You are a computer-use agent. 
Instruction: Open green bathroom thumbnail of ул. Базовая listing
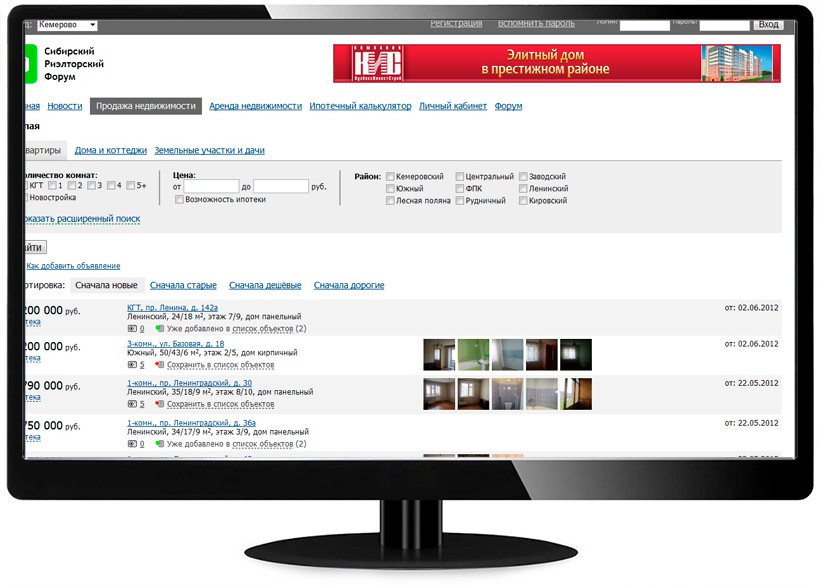coord(473,355)
